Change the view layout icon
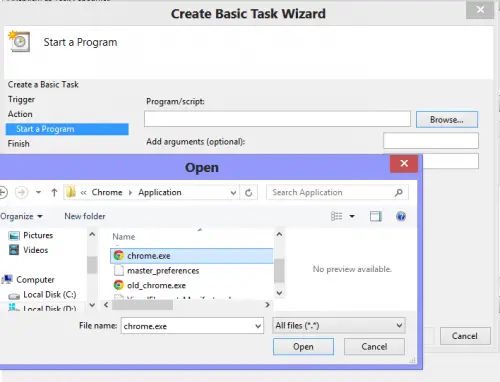Viewport: 500px width, 382px height. (336, 216)
